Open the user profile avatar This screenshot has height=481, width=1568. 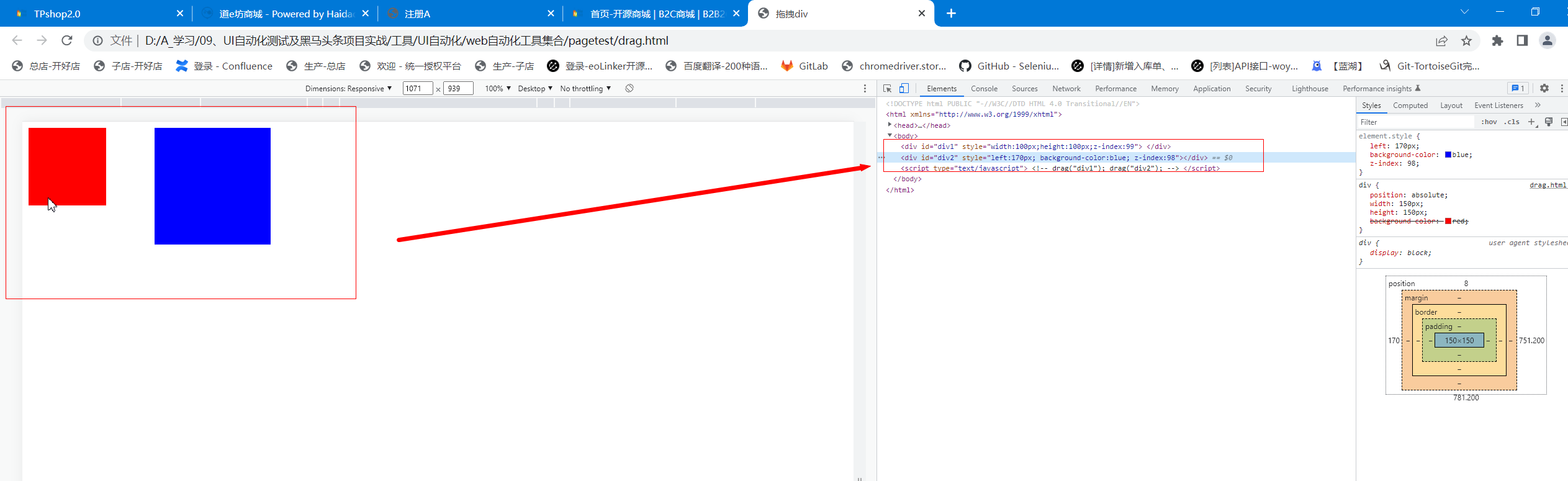(1547, 40)
